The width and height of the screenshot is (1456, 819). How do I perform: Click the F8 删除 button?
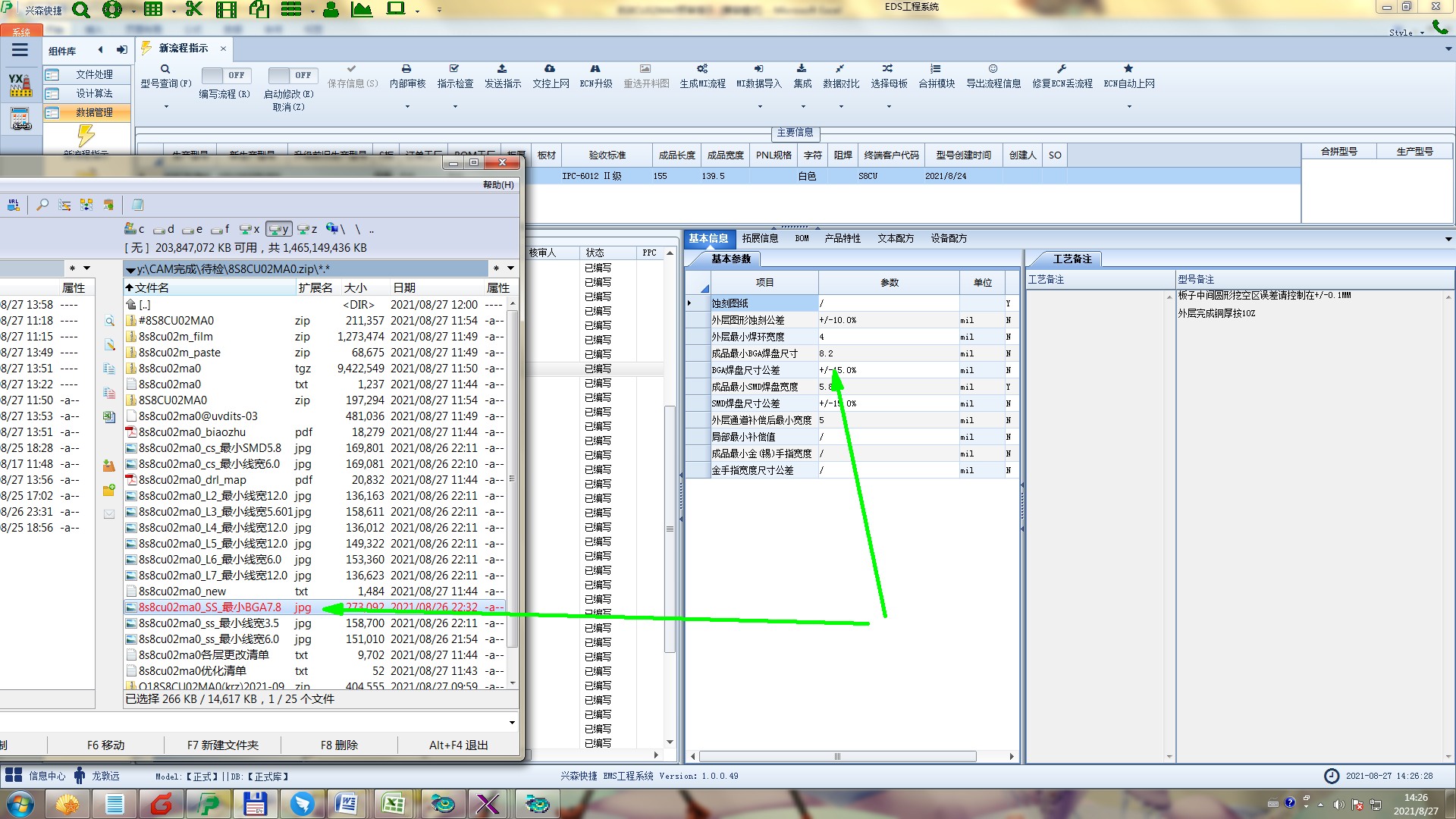click(x=339, y=745)
